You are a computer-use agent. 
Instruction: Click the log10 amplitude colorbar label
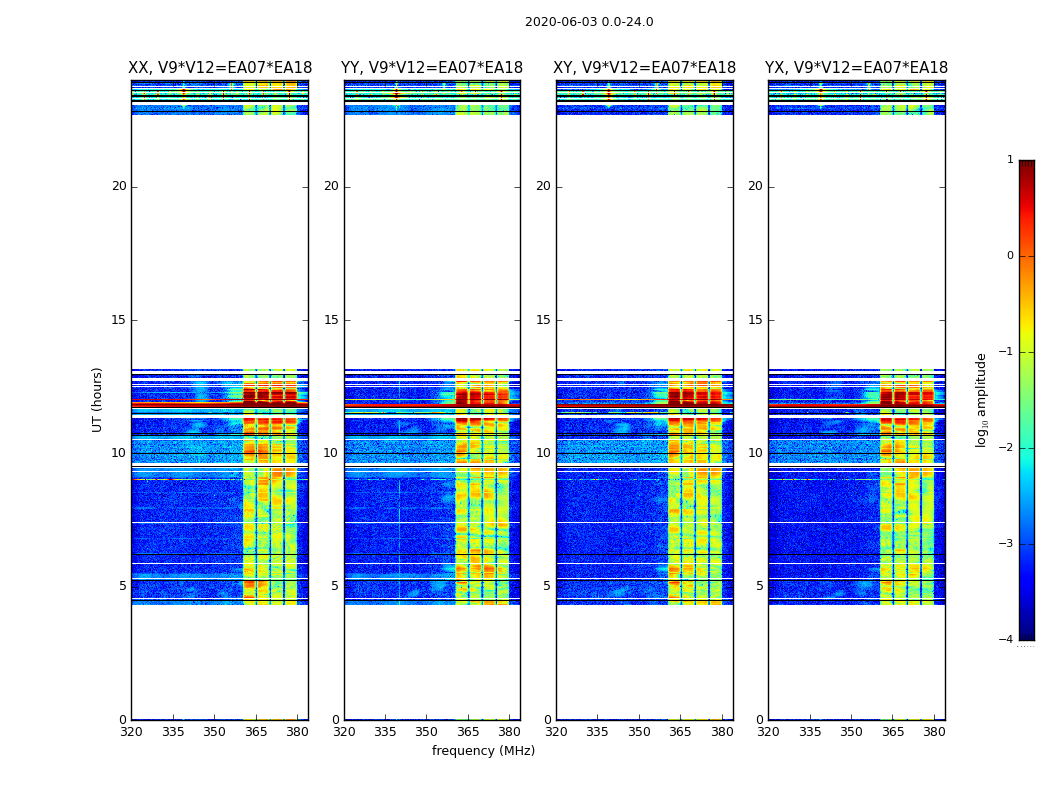point(982,399)
